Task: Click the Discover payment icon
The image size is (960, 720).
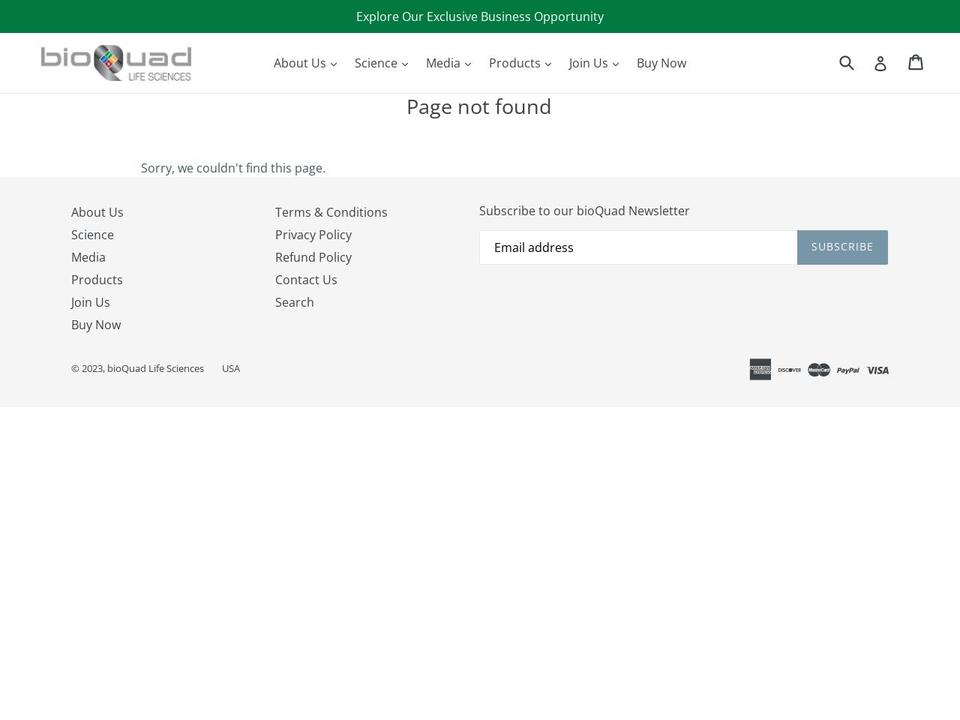Action: tap(790, 370)
